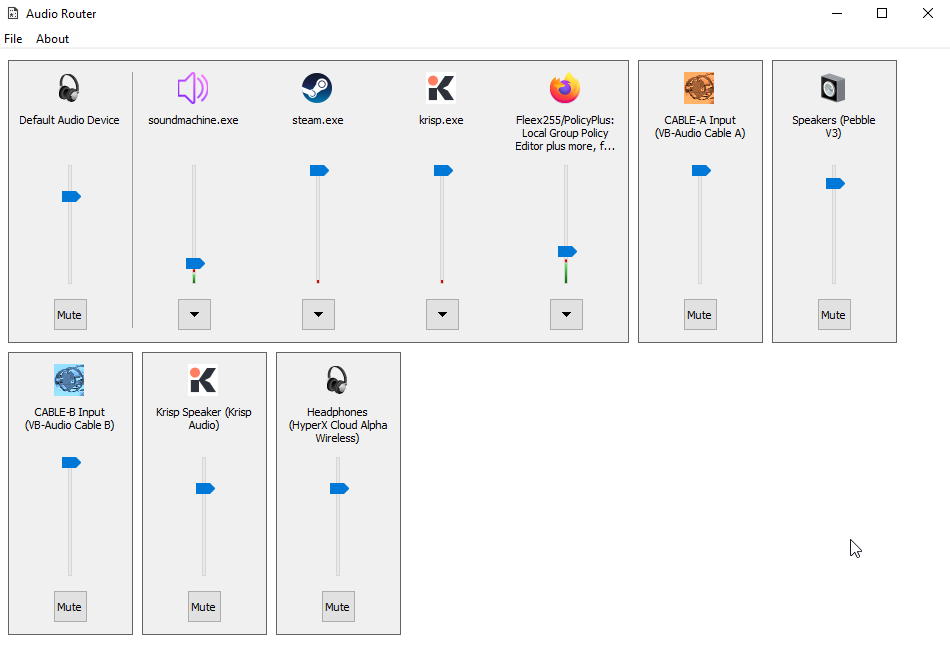Screen dimensions: 950x658
Task: Click the 'Fleex255/PolicyPlus' session label
Action: 565,133
